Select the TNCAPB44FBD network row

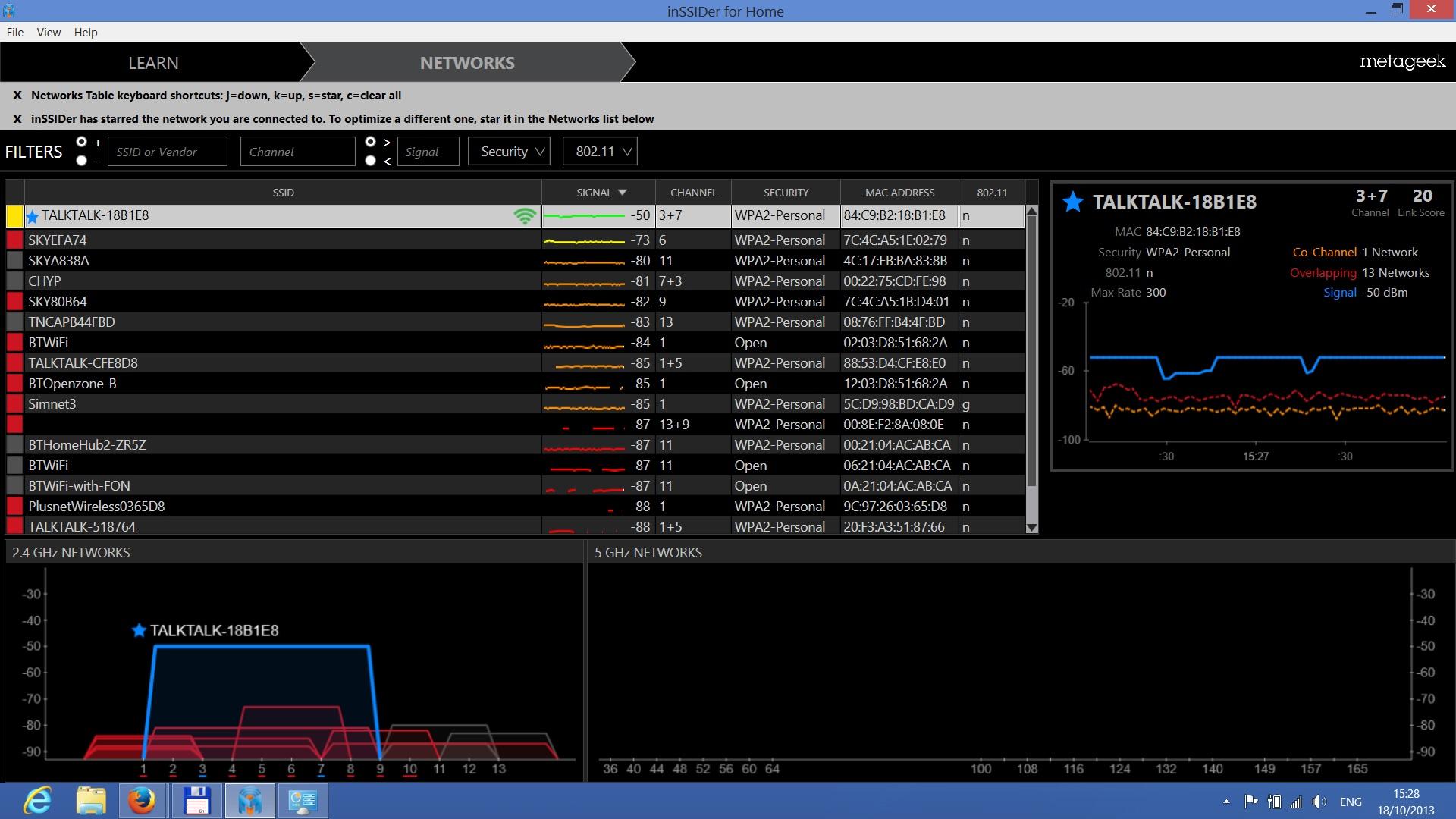click(x=516, y=322)
